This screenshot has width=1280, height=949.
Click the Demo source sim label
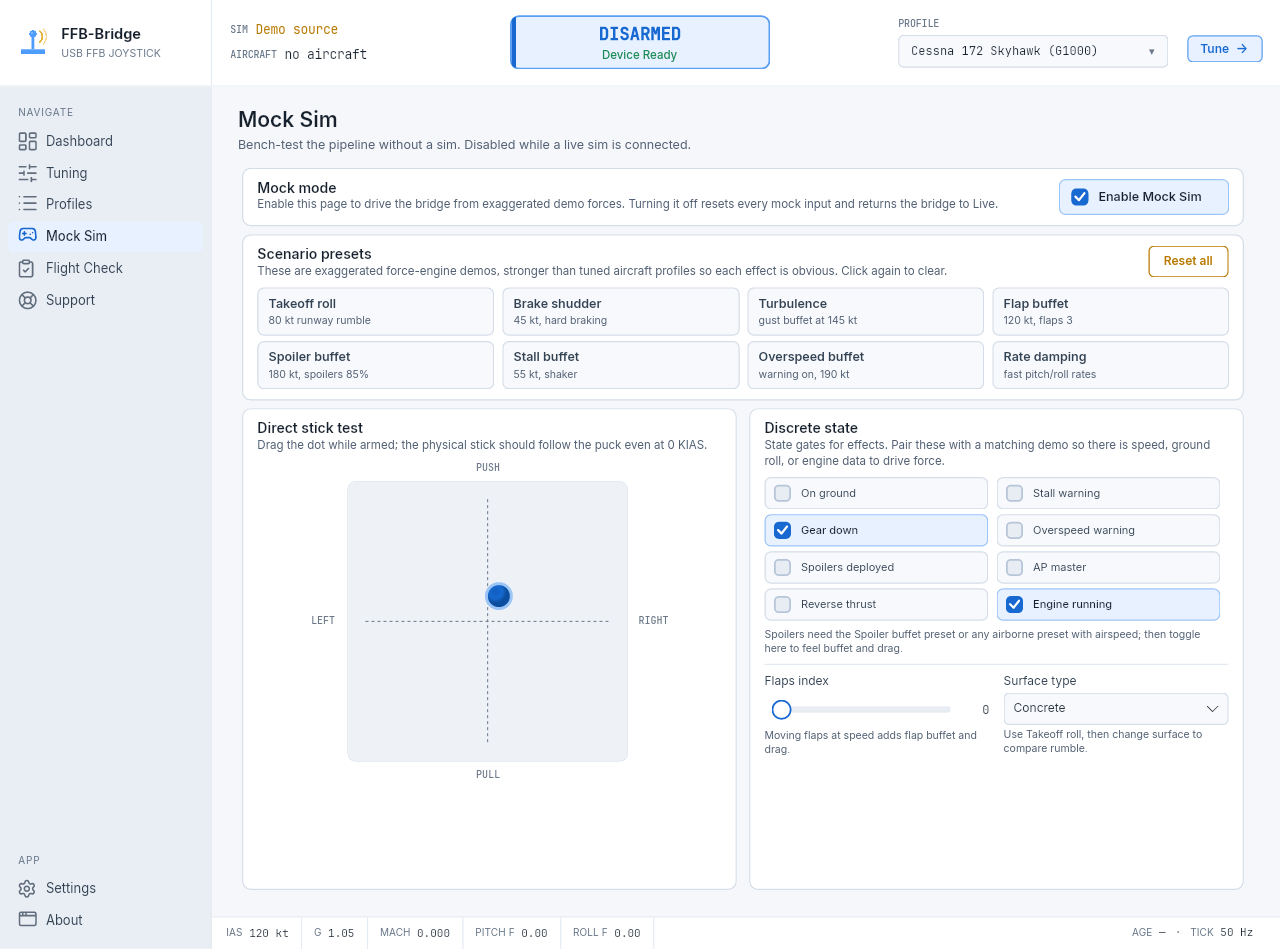(x=297, y=30)
